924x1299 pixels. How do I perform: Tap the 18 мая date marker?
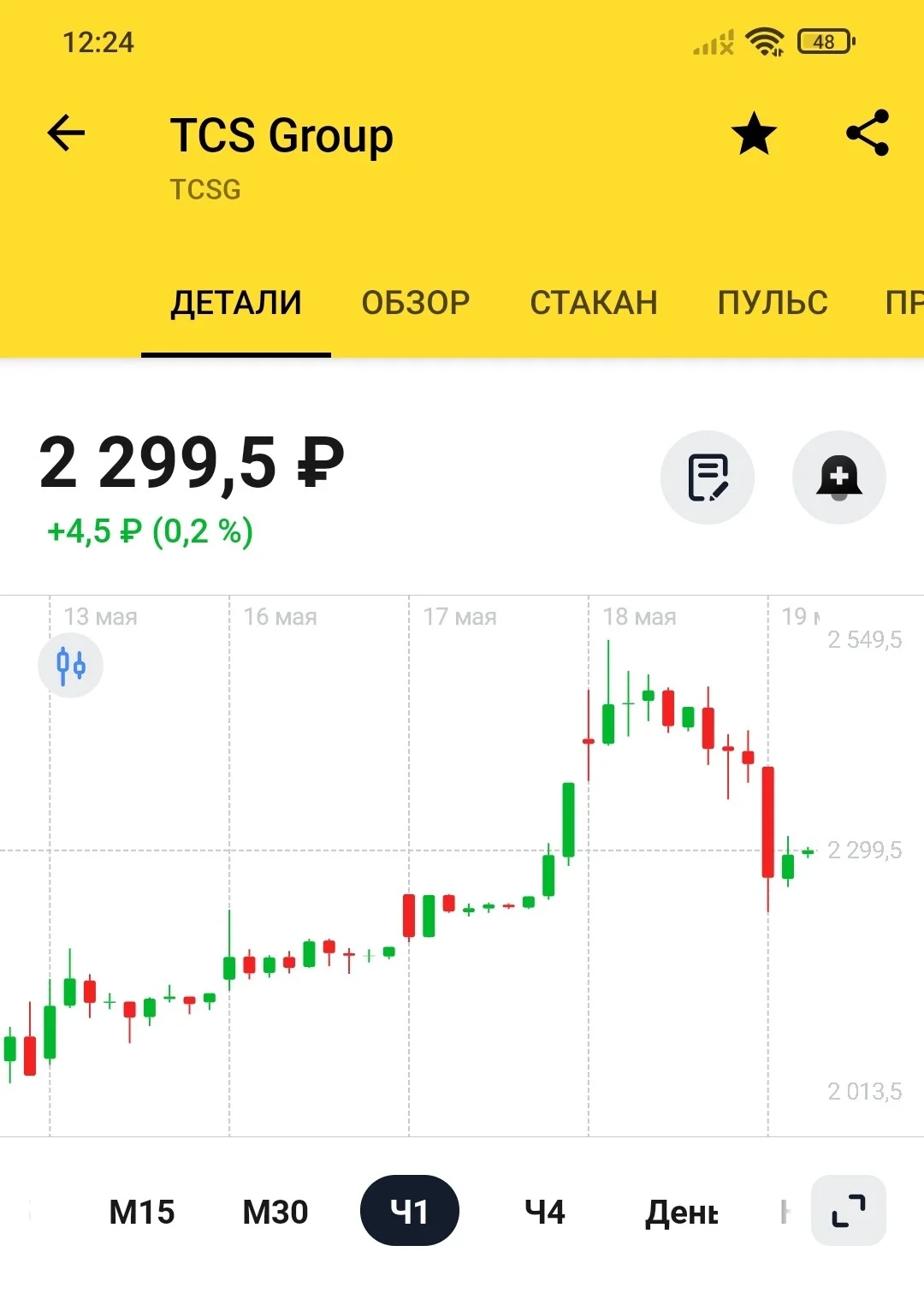639,616
